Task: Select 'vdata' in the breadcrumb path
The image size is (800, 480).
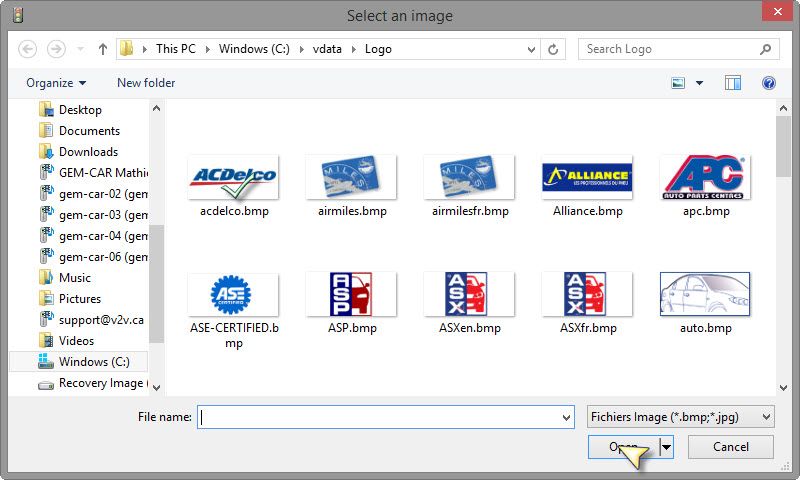Action: (327, 49)
